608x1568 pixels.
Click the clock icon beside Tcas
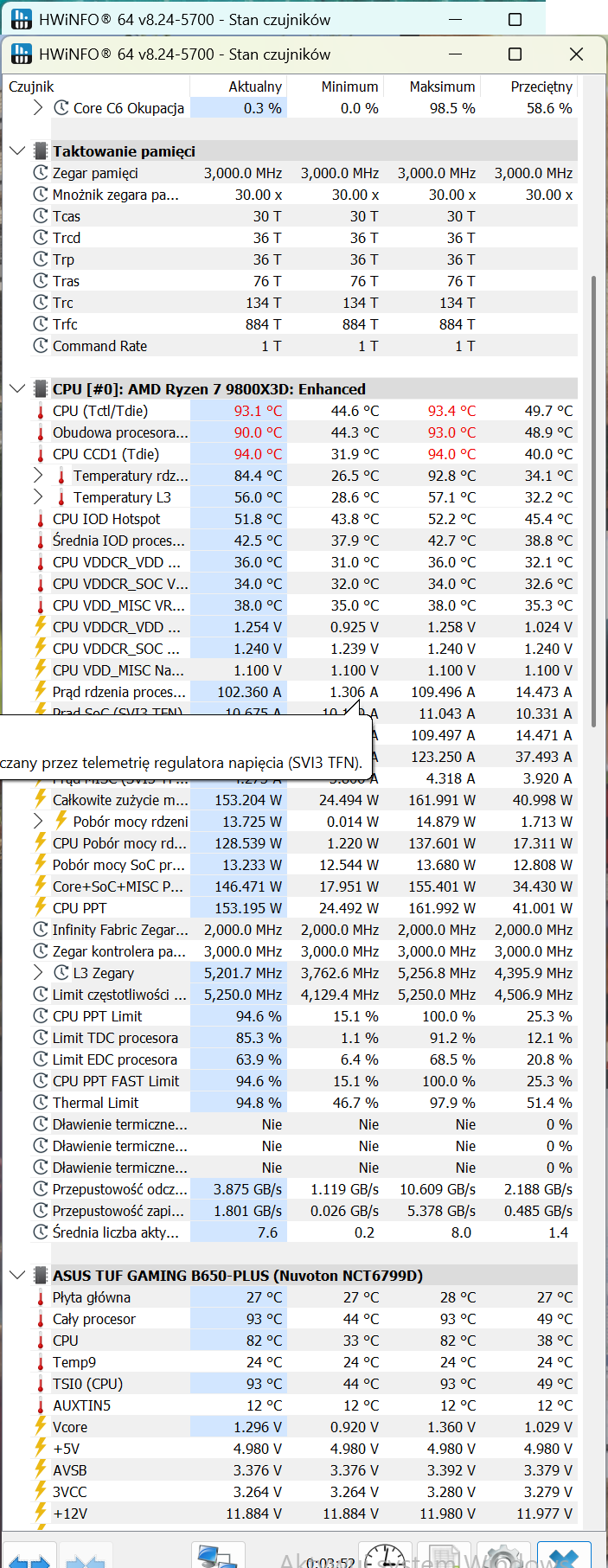[x=40, y=216]
